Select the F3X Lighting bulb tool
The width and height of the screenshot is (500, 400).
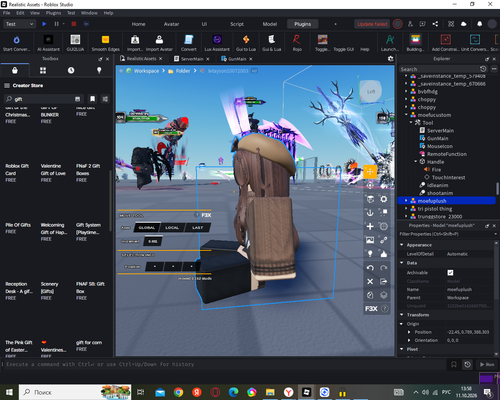370,254
